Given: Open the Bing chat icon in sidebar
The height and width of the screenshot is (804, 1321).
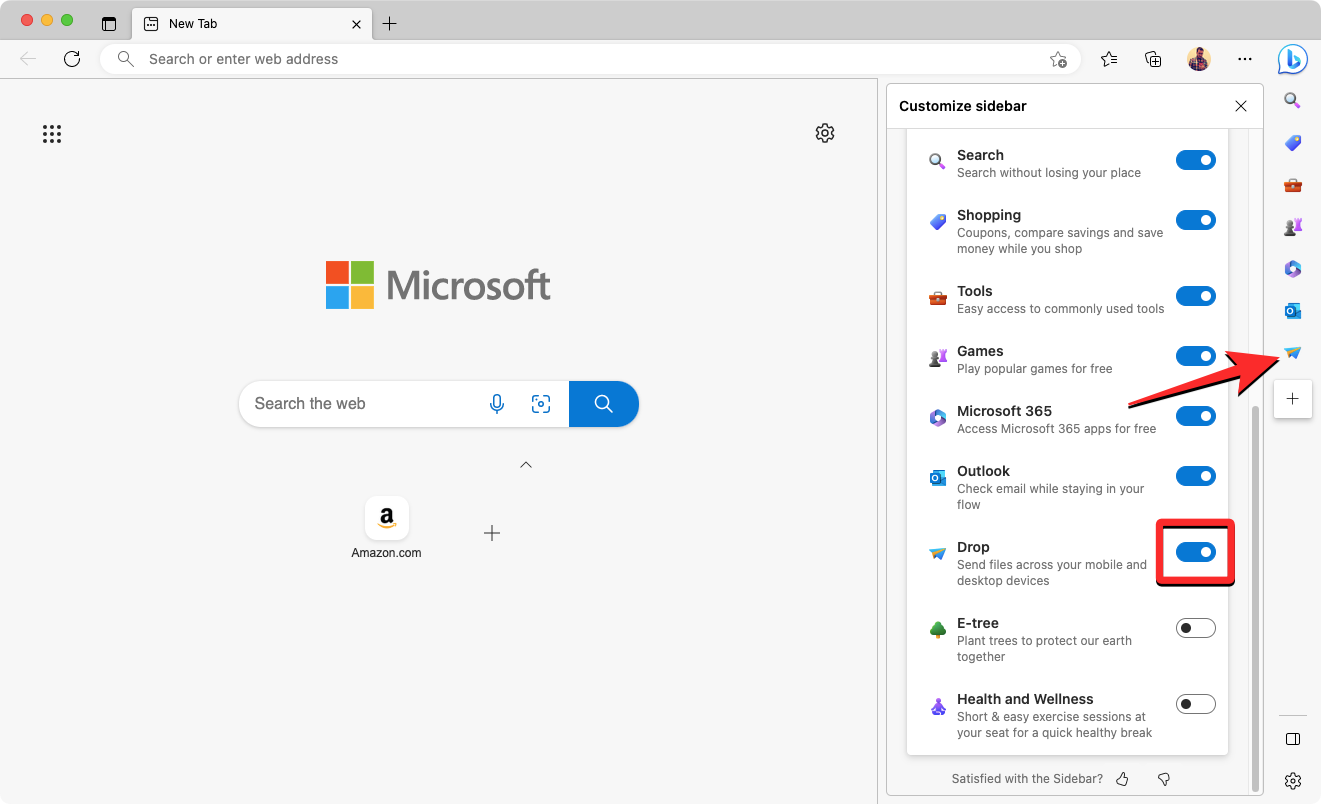Looking at the screenshot, I should pos(1292,60).
